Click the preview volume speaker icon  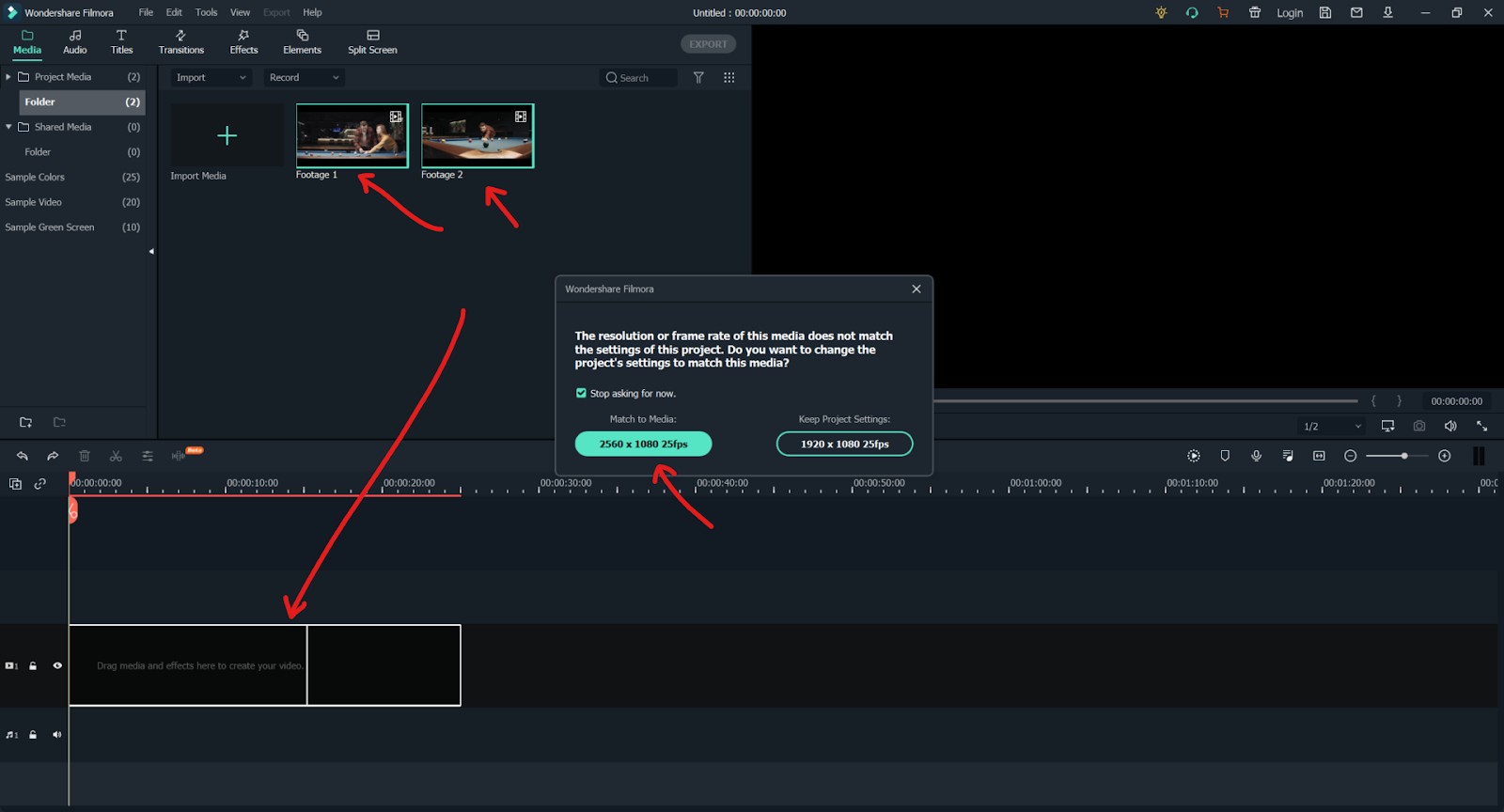1450,426
